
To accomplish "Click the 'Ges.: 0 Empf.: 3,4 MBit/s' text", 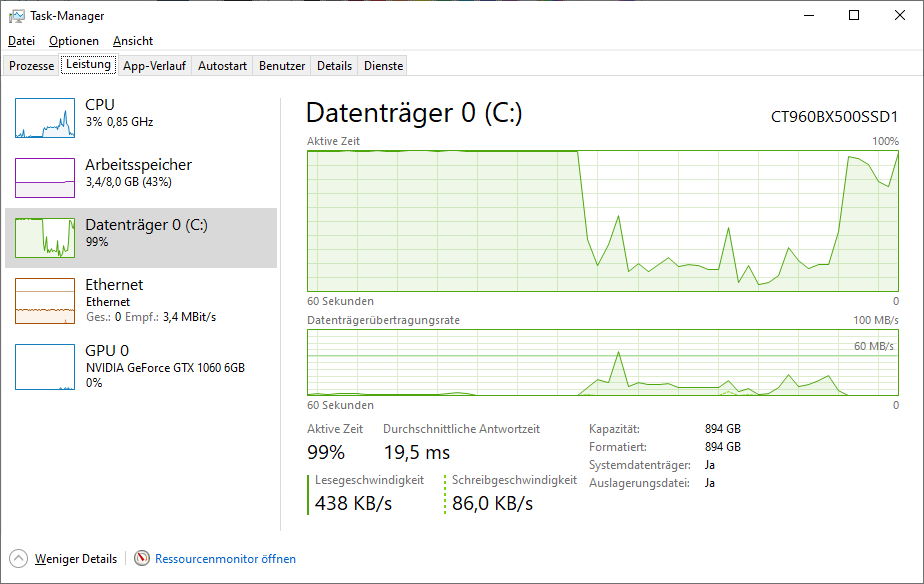I will [151, 317].
